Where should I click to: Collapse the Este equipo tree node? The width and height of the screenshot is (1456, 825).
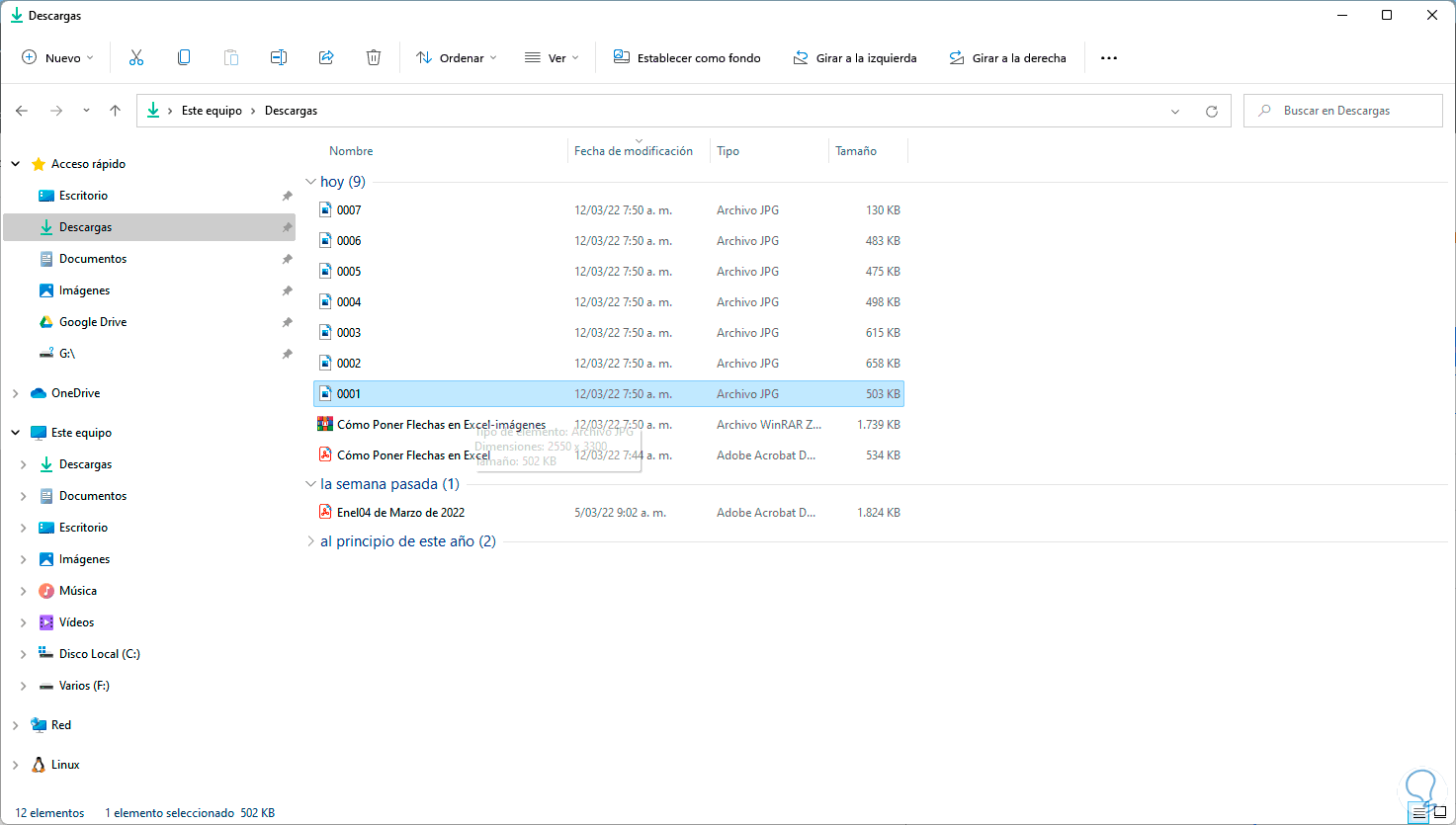point(16,433)
